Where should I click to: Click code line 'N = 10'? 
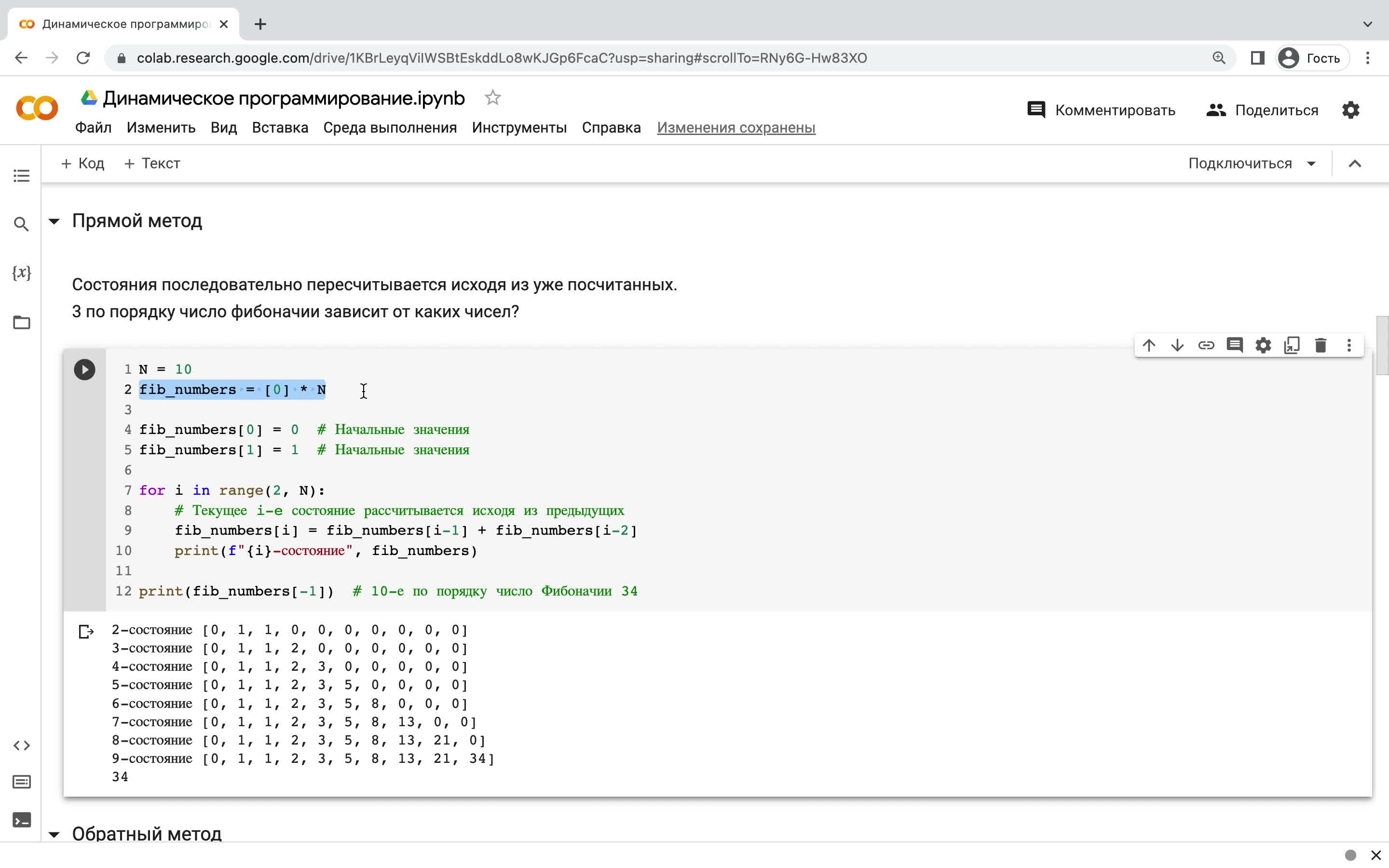pyautogui.click(x=165, y=369)
